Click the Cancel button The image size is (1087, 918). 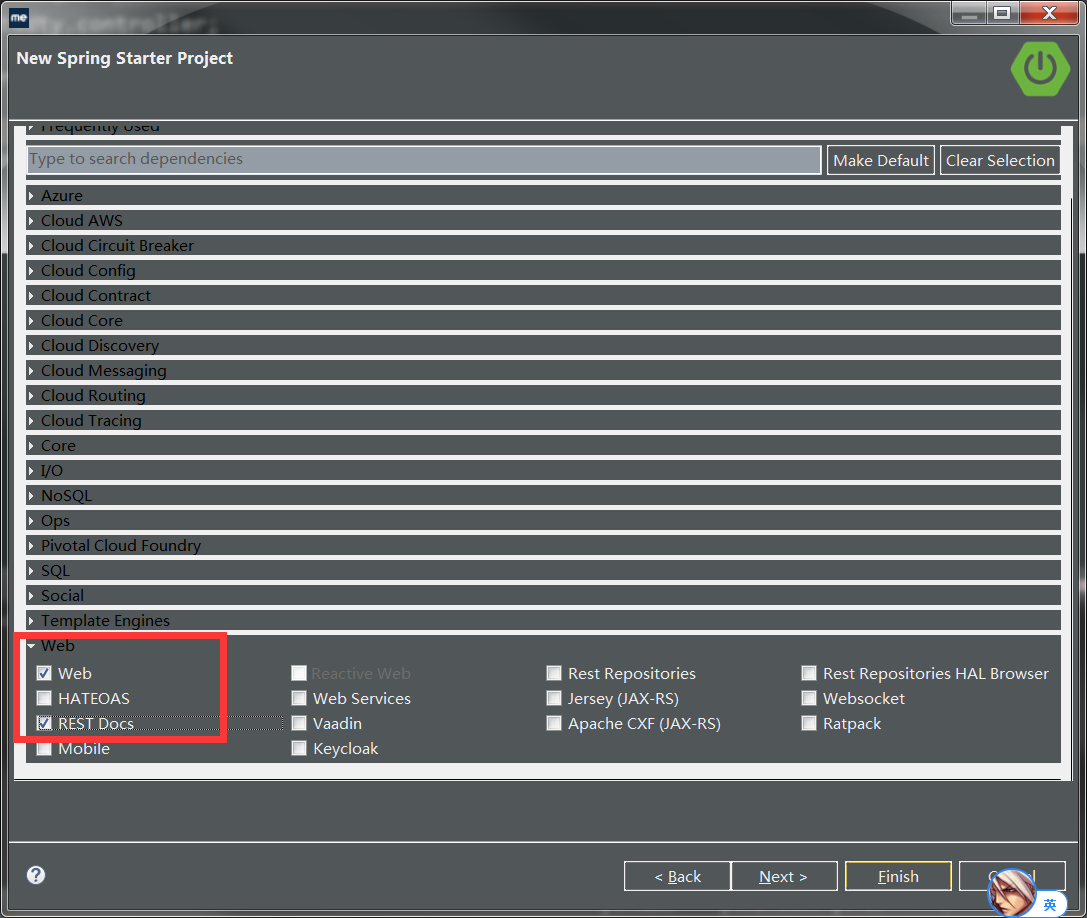point(1012,876)
